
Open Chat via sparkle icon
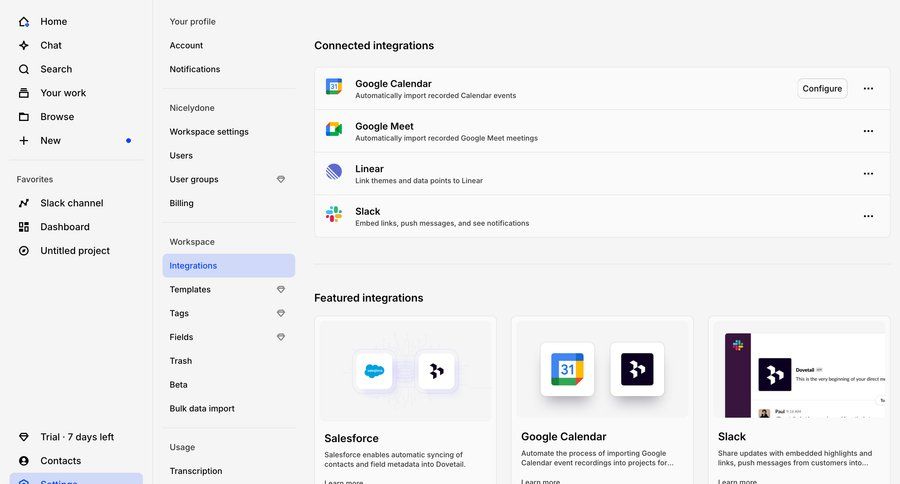click(x=24, y=45)
